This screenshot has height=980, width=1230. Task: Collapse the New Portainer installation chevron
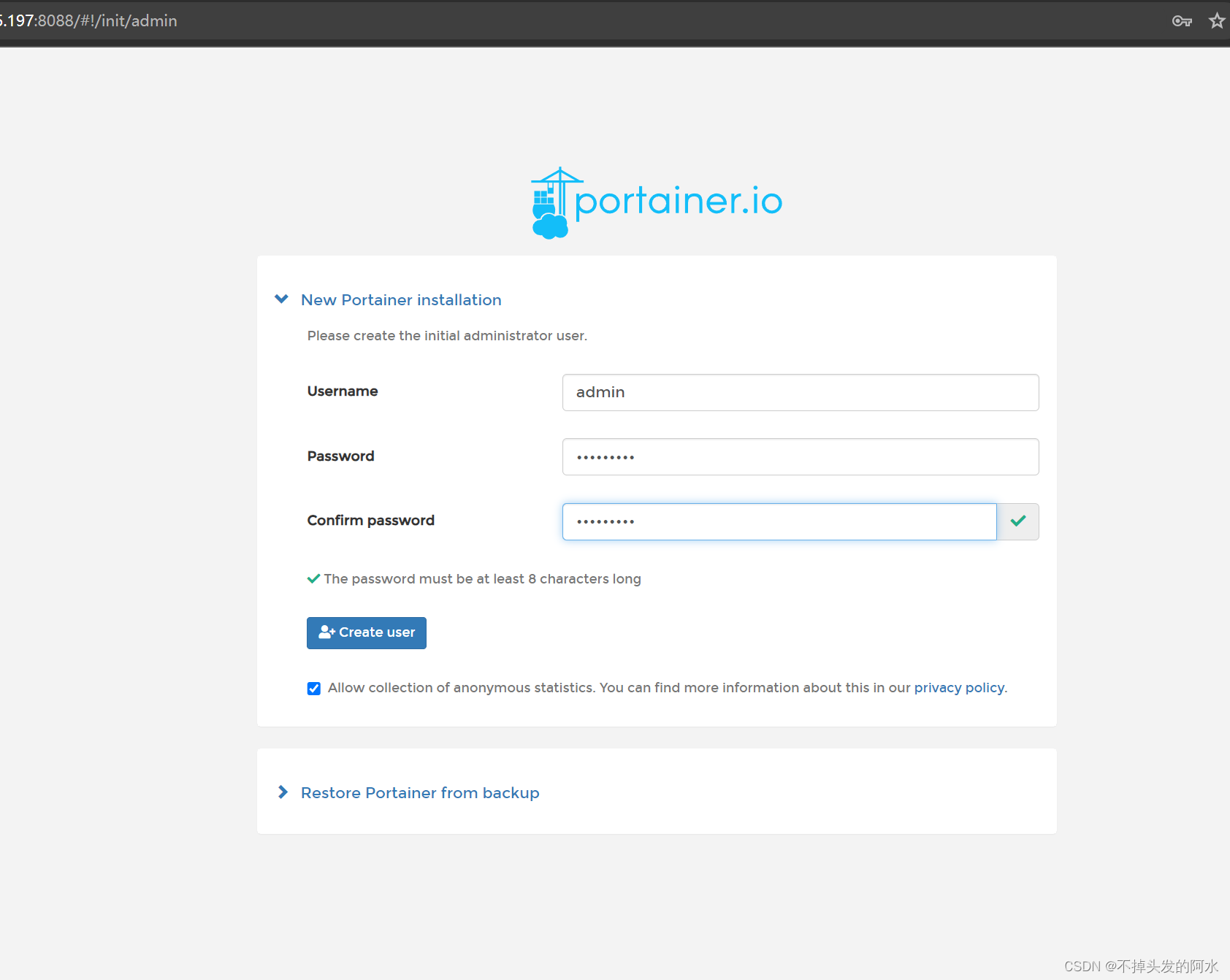[x=281, y=299]
